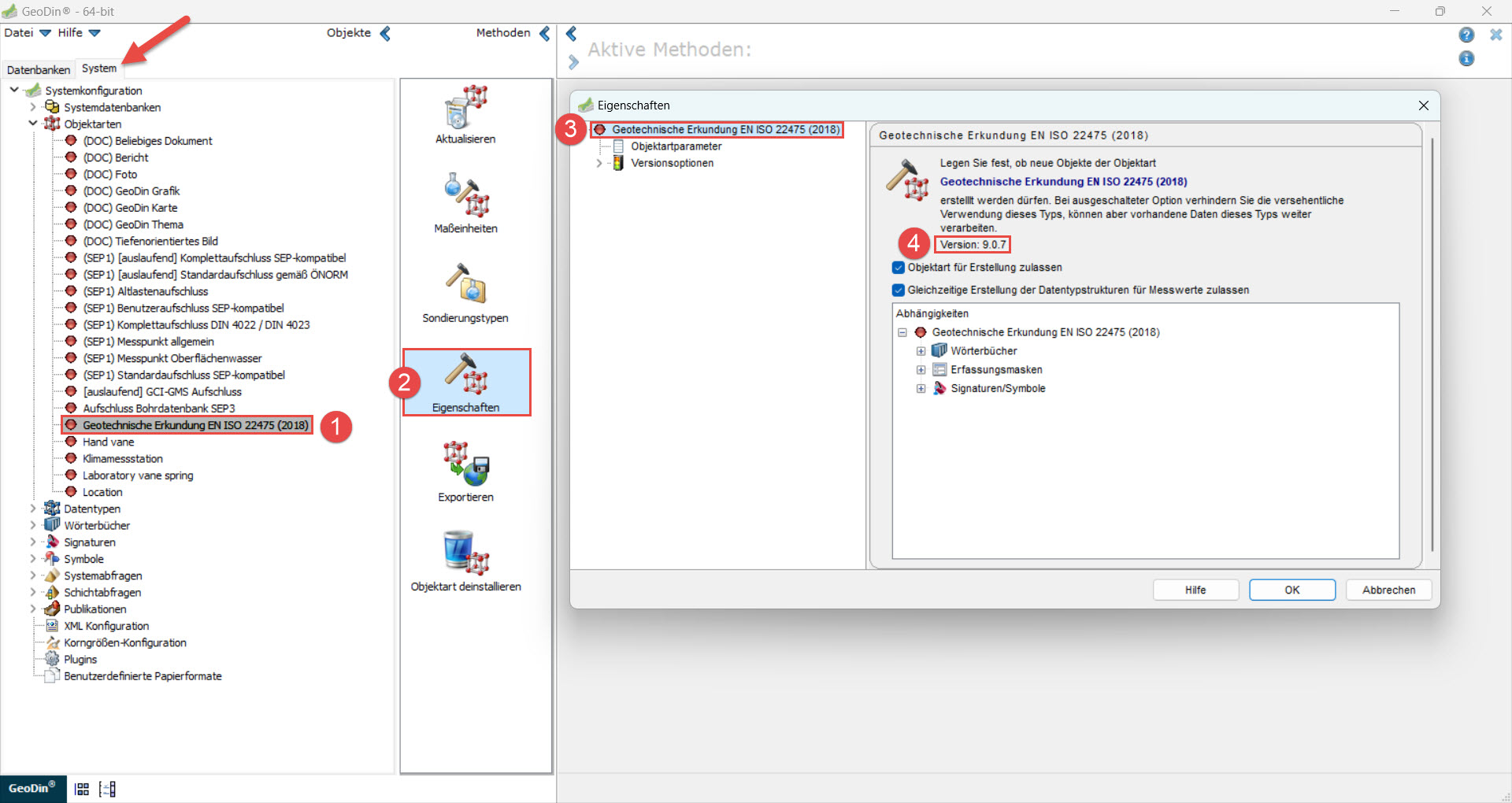Image resolution: width=1512 pixels, height=803 pixels.
Task: Click the help question mark icon
Action: 1466,35
